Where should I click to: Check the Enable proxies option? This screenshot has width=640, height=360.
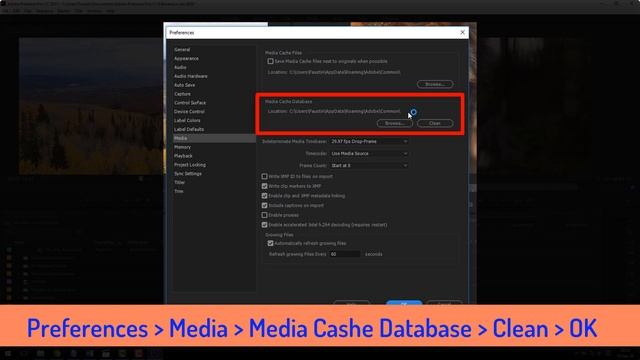point(264,215)
